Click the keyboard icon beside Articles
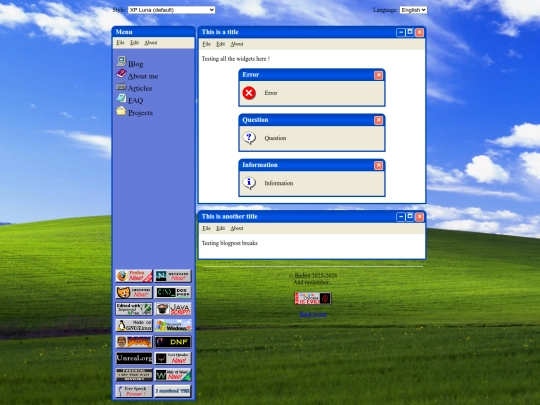Screen dimensions: 540x405 tap(121, 86)
